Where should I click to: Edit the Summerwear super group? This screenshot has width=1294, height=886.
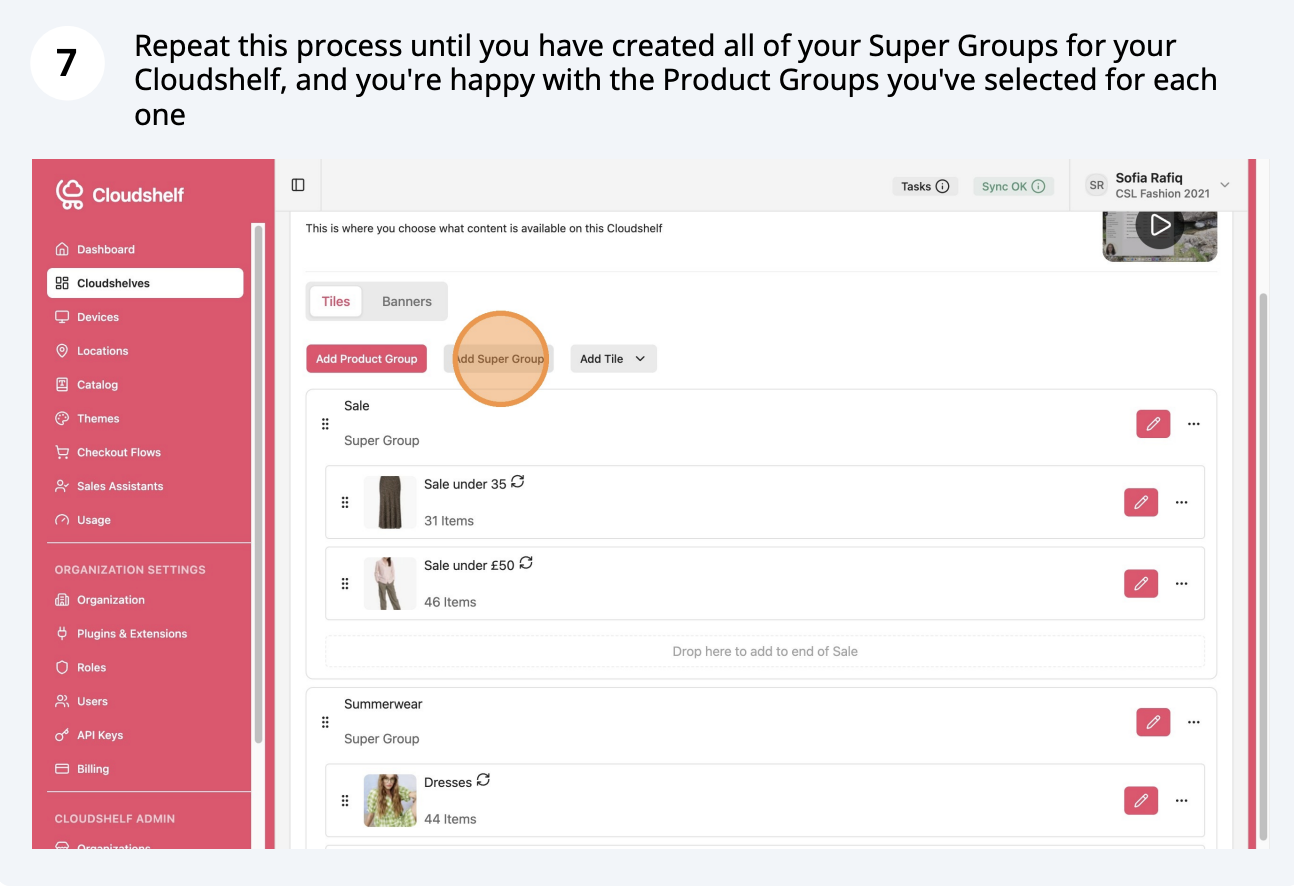click(1153, 722)
